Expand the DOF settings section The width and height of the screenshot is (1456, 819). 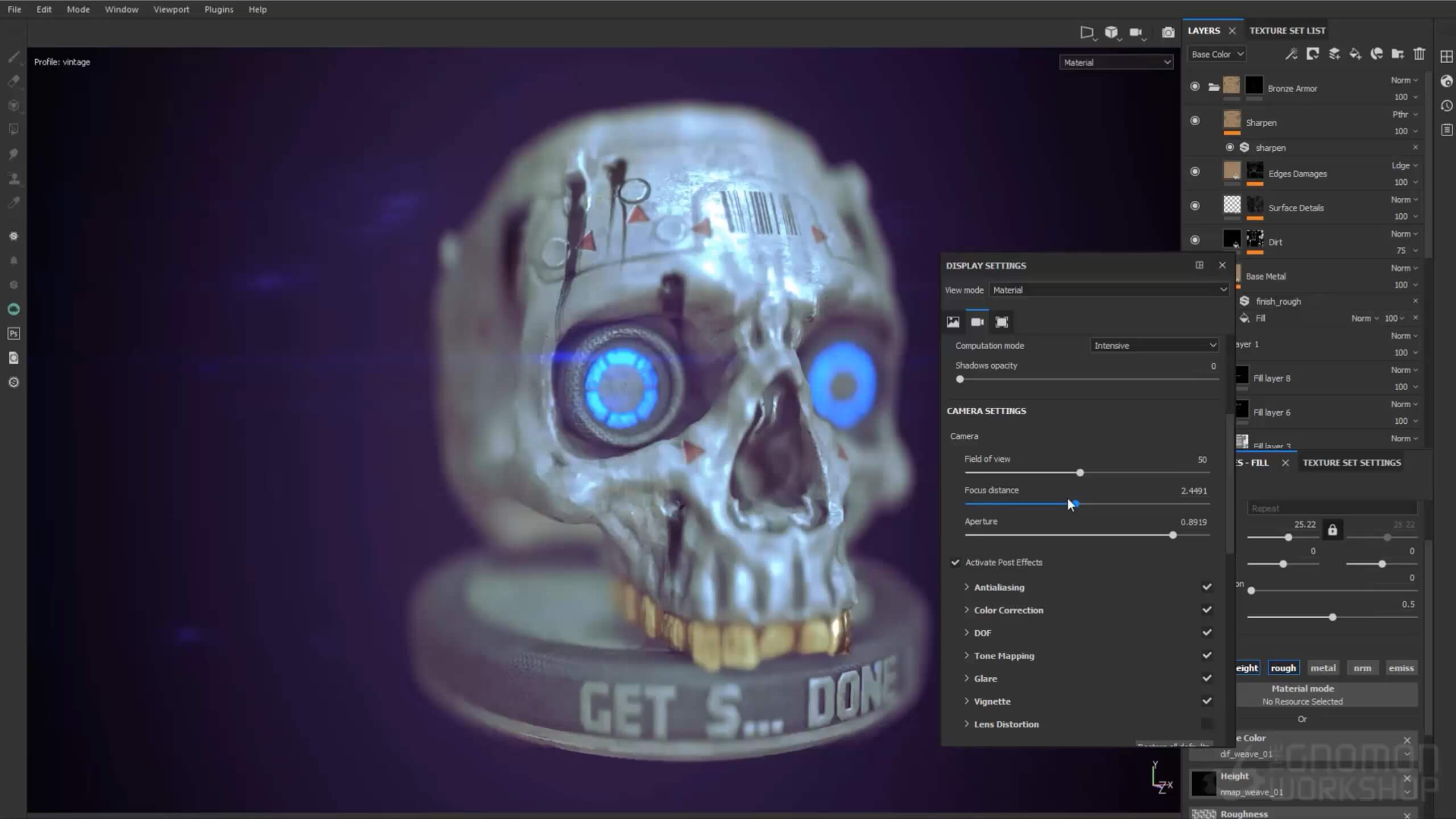pyautogui.click(x=966, y=632)
